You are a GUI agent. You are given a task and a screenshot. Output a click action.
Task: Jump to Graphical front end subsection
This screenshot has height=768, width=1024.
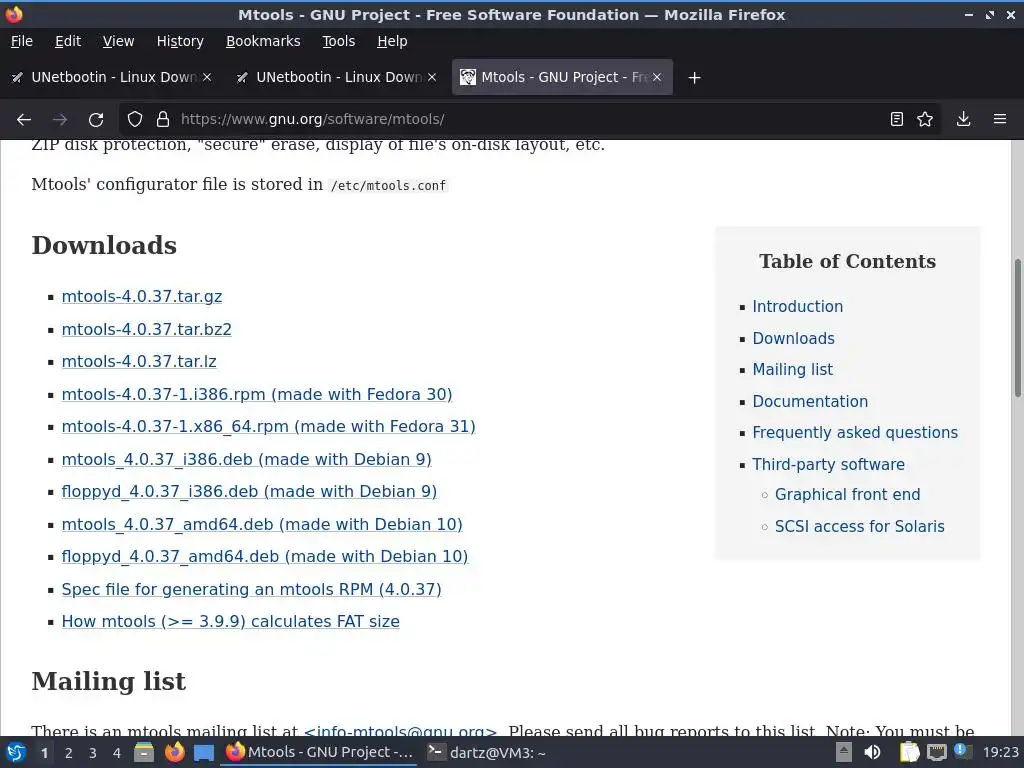tap(847, 494)
